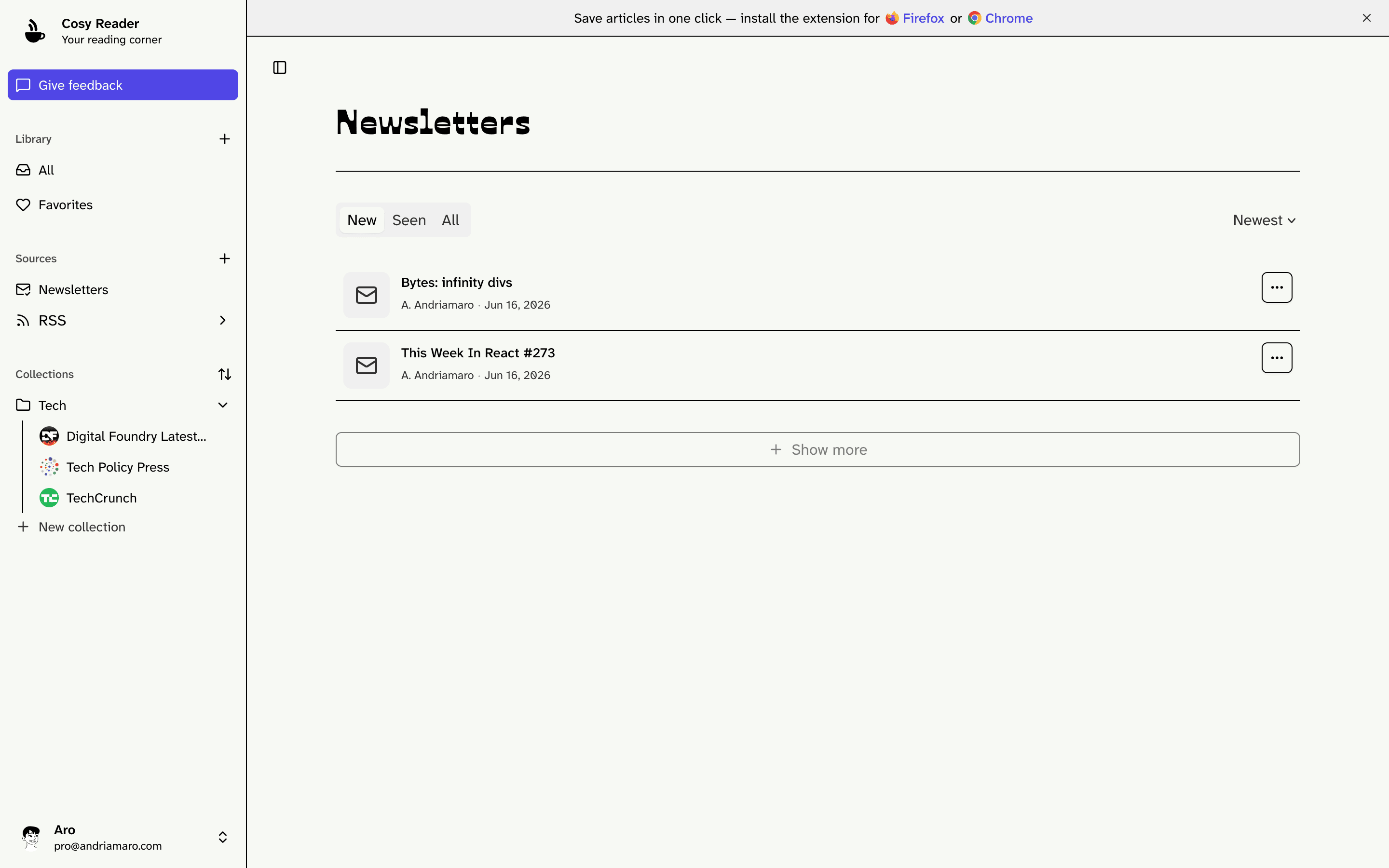Click the envelope icon for Bytes: infinity divs
Image resolution: width=1389 pixels, height=868 pixels.
tap(366, 295)
